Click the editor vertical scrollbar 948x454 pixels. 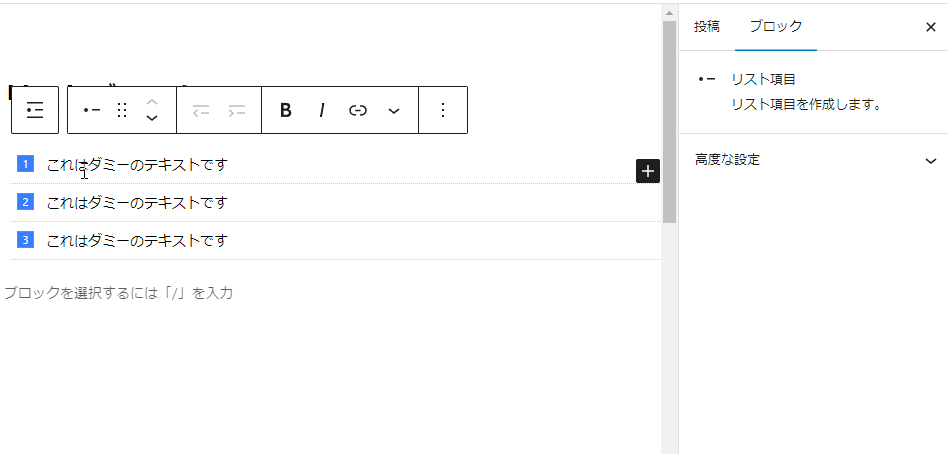(669, 120)
